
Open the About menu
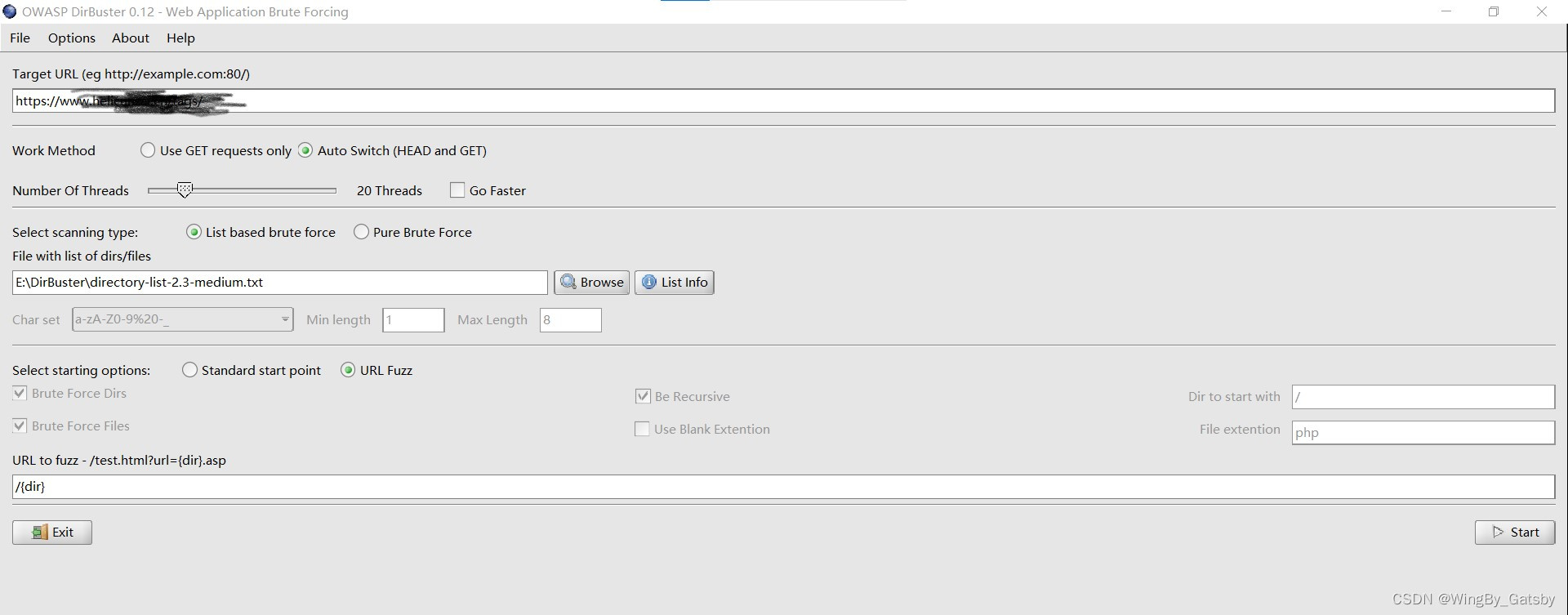[130, 38]
